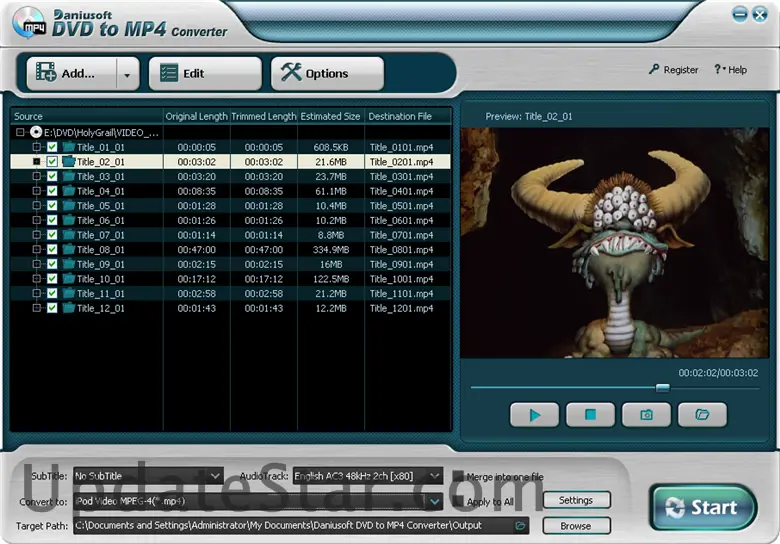Select destination file Title_0801.mp4
Image resolution: width=780 pixels, height=544 pixels.
[401, 250]
